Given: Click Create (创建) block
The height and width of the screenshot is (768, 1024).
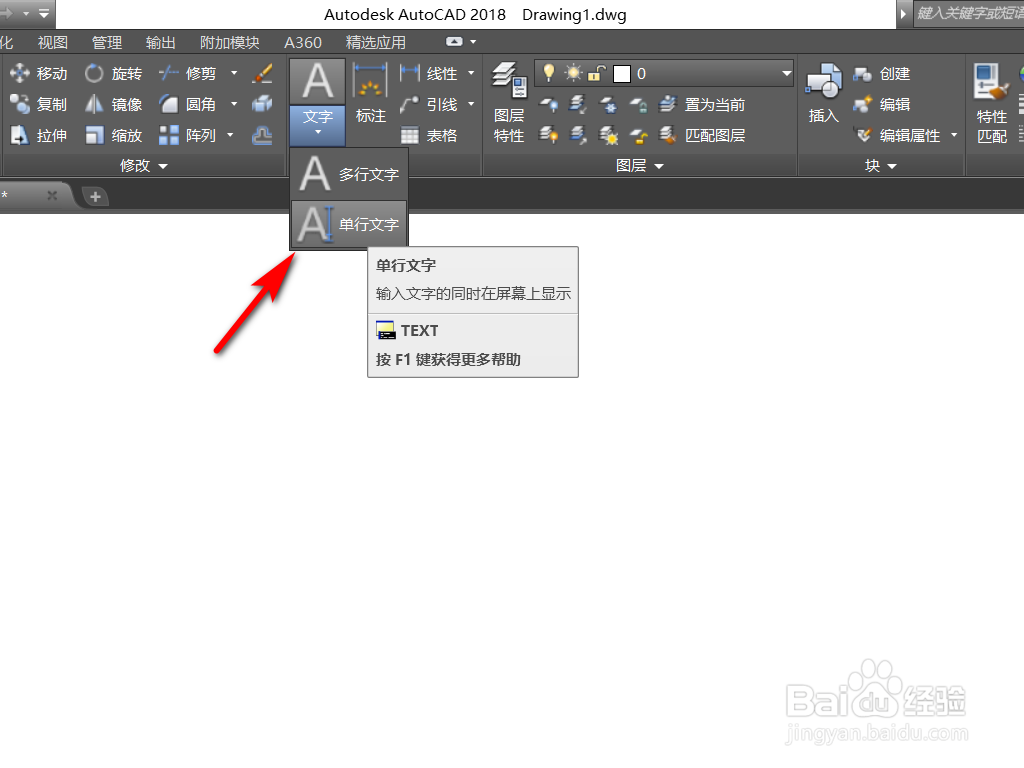Looking at the screenshot, I should coord(882,74).
